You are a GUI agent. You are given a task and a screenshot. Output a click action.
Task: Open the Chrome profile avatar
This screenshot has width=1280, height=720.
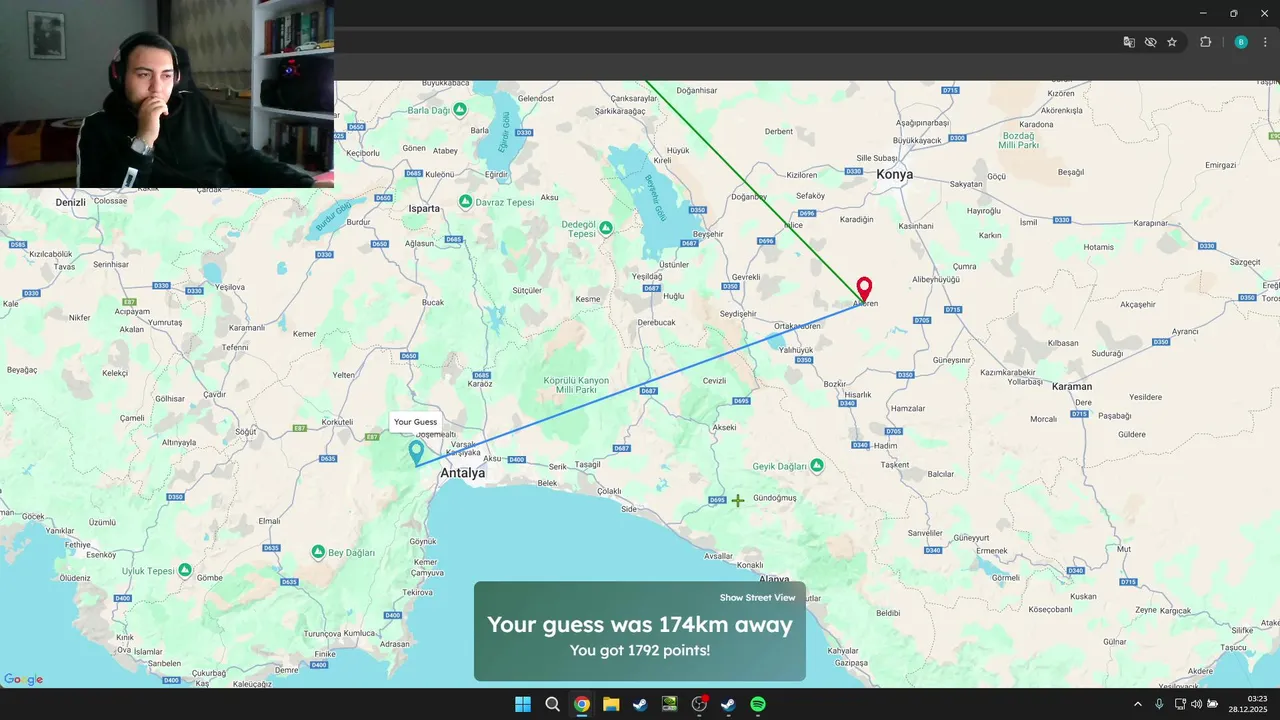(1241, 42)
